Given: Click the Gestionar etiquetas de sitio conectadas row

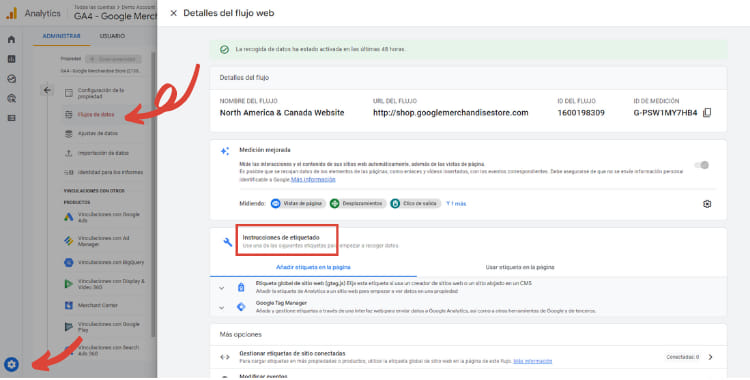Looking at the screenshot, I should (x=468, y=357).
